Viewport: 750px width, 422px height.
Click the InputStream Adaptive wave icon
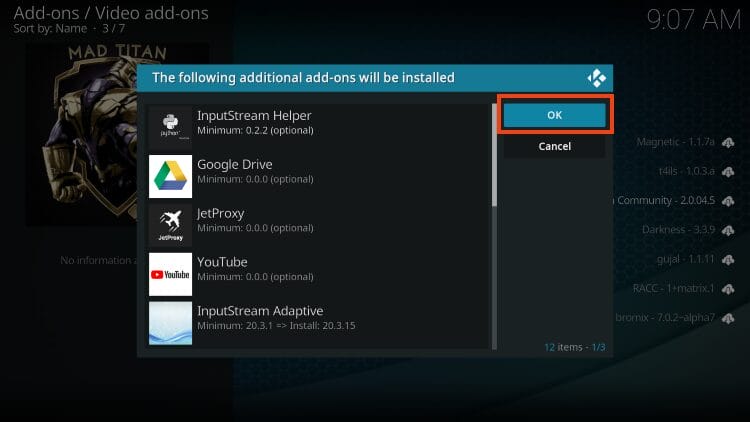170,323
